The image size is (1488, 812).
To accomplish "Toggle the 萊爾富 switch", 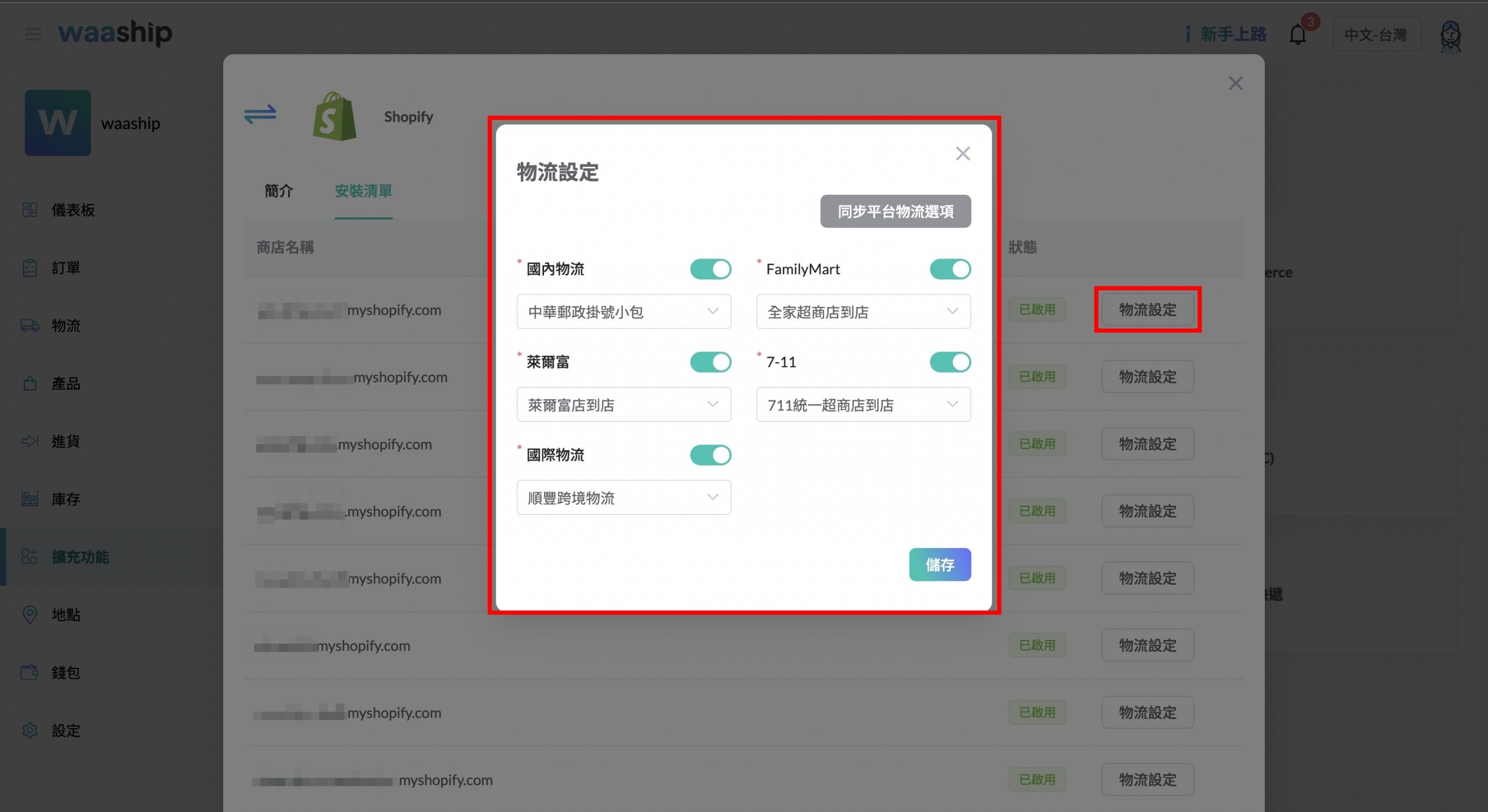I will coord(710,362).
